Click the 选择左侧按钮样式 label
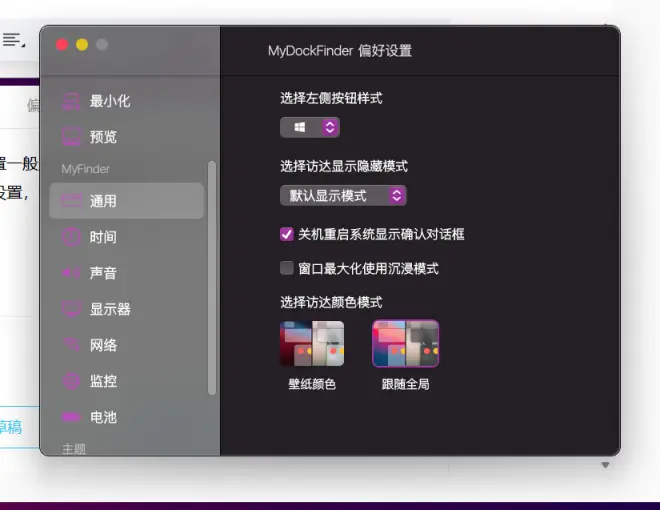Screen dimensions: 660x510 click(x=331, y=98)
